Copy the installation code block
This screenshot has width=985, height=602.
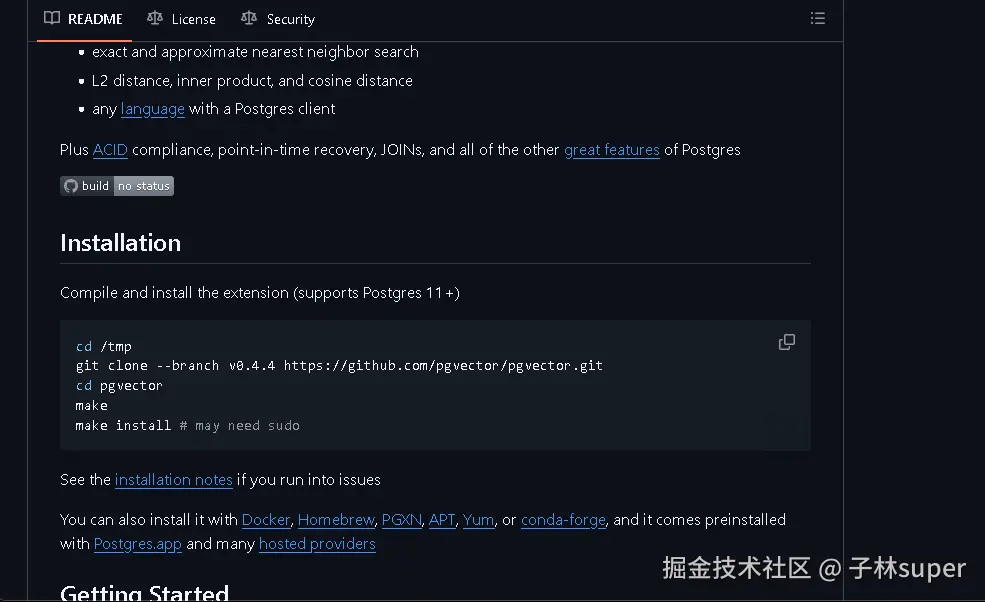click(x=787, y=342)
